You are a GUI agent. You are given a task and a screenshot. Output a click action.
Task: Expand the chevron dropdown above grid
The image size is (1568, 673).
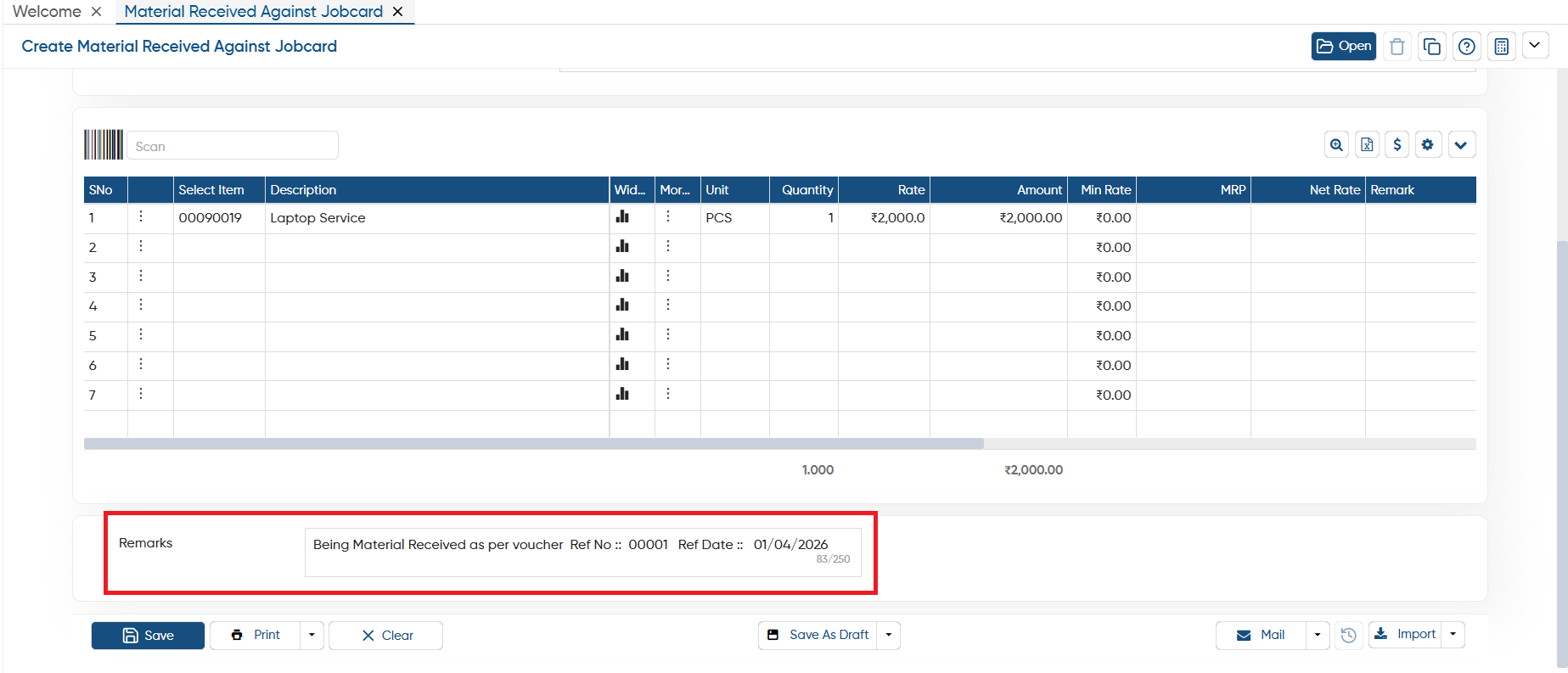pyautogui.click(x=1461, y=145)
